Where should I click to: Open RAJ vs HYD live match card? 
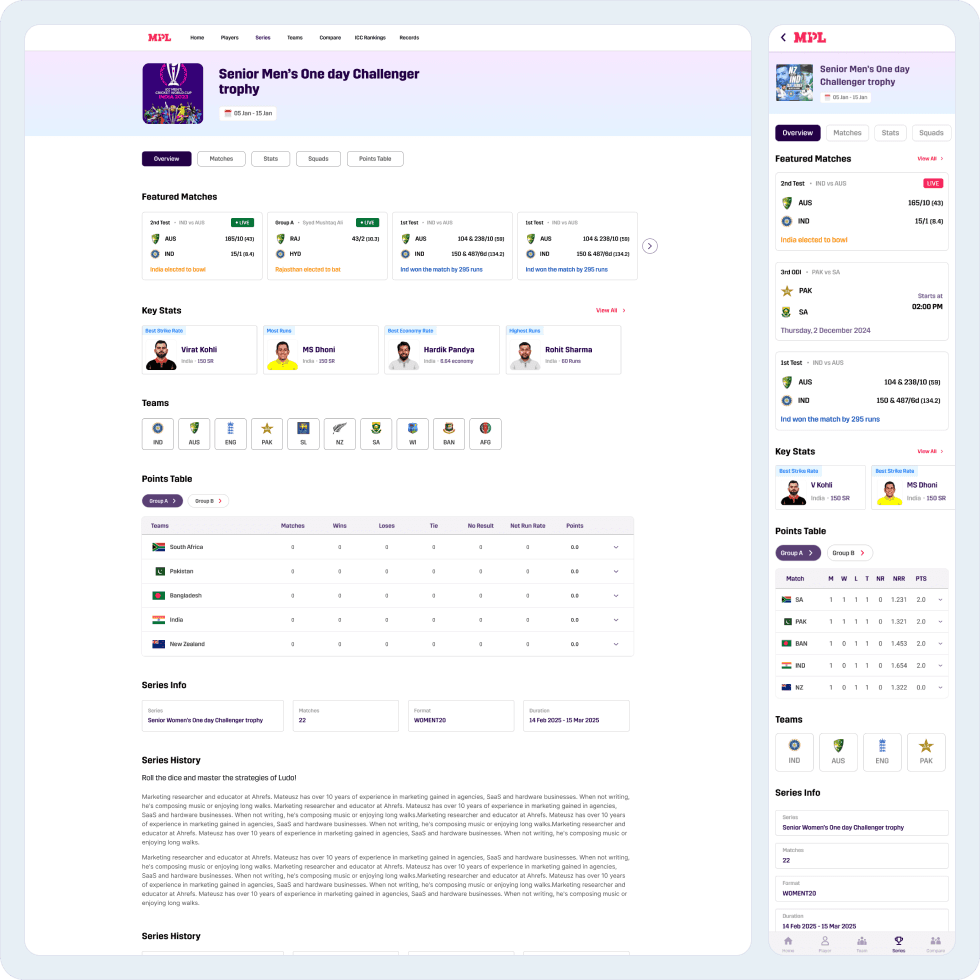[328, 246]
